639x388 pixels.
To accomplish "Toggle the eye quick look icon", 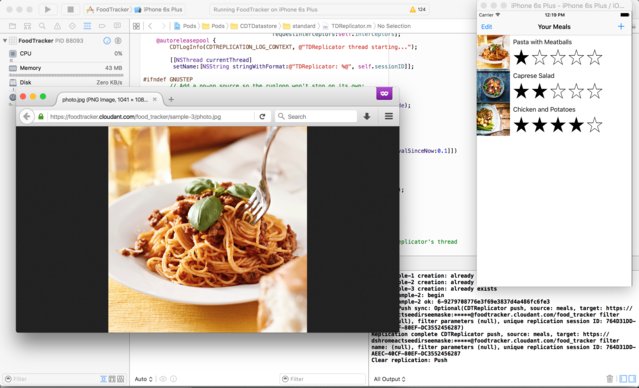I will [163, 379].
